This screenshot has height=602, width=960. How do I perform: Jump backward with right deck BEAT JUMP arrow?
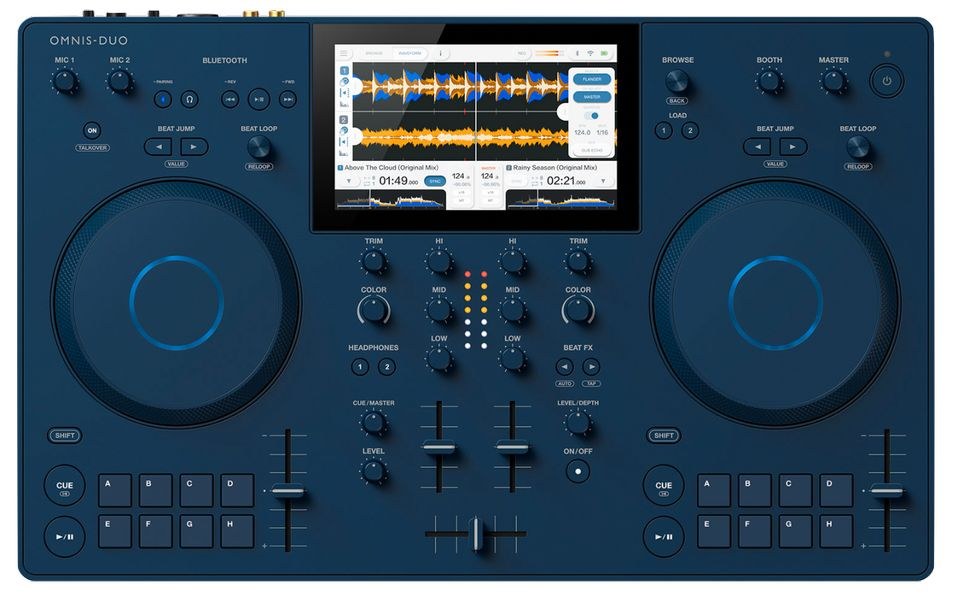point(758,147)
